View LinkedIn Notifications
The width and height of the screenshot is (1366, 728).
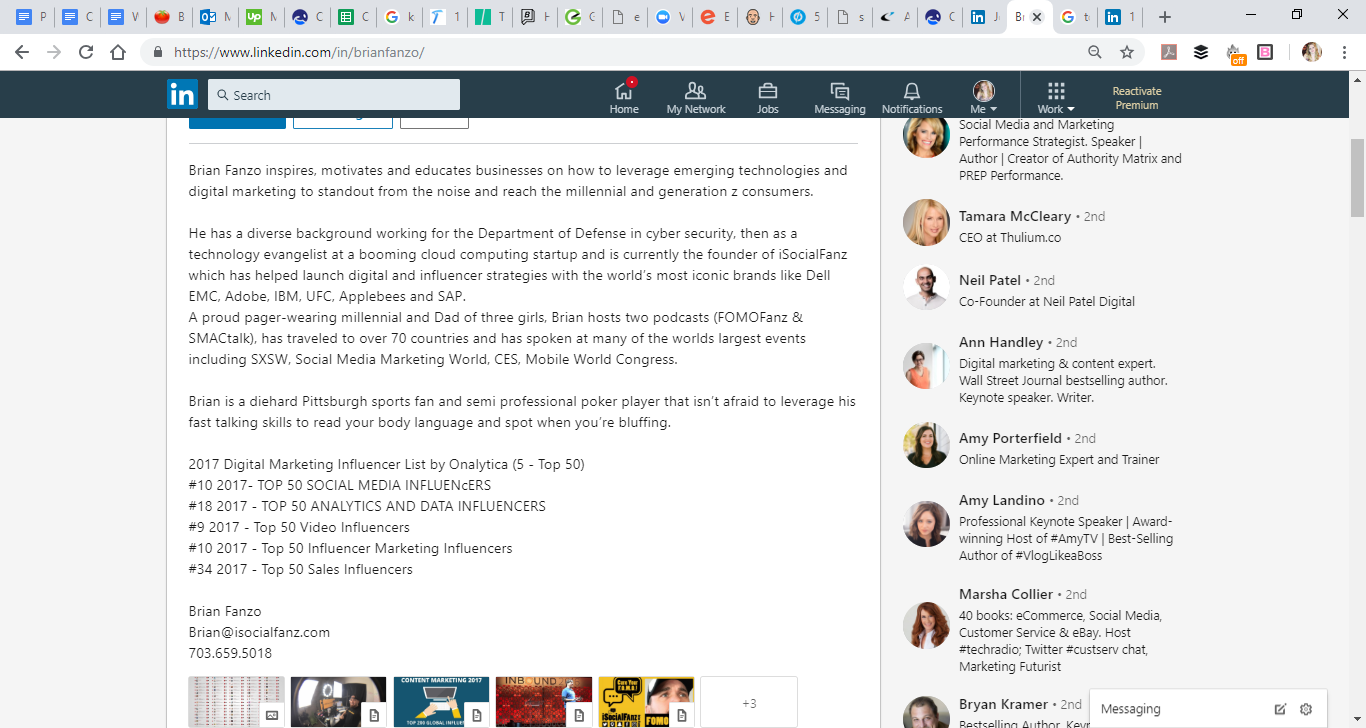(x=912, y=97)
